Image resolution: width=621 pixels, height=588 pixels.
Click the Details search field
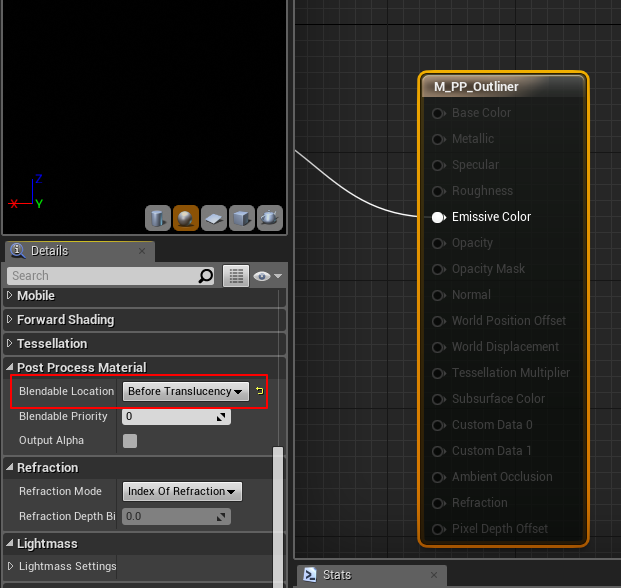click(x=100, y=276)
